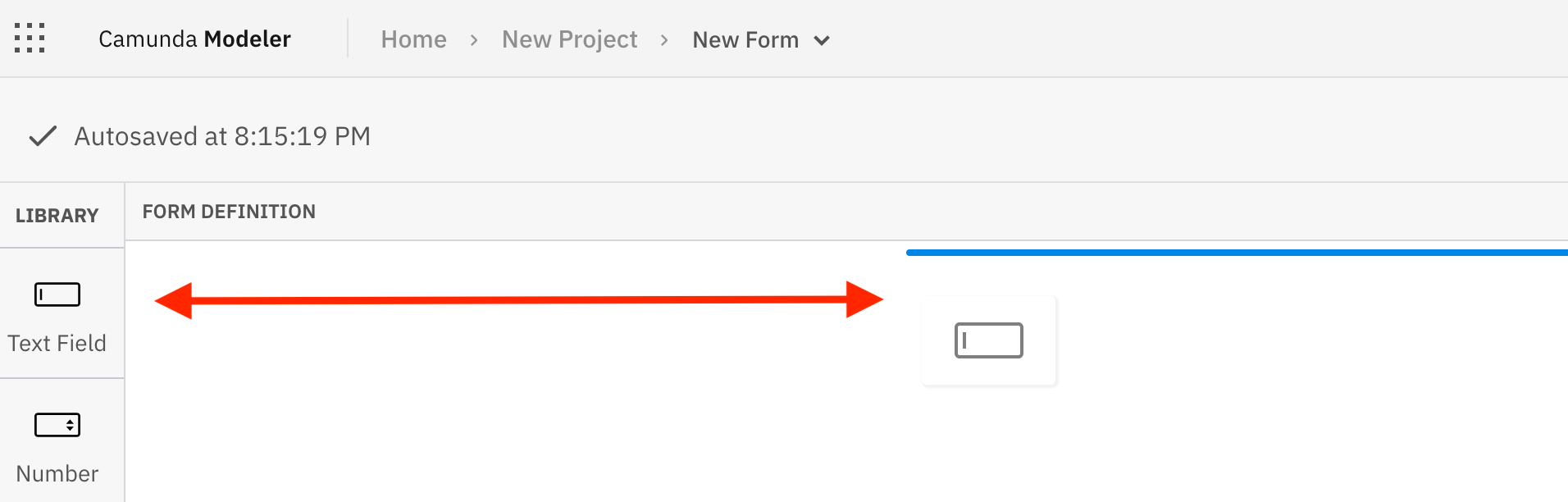Open New Project from the breadcrumb
The width and height of the screenshot is (1568, 502).
tap(569, 39)
